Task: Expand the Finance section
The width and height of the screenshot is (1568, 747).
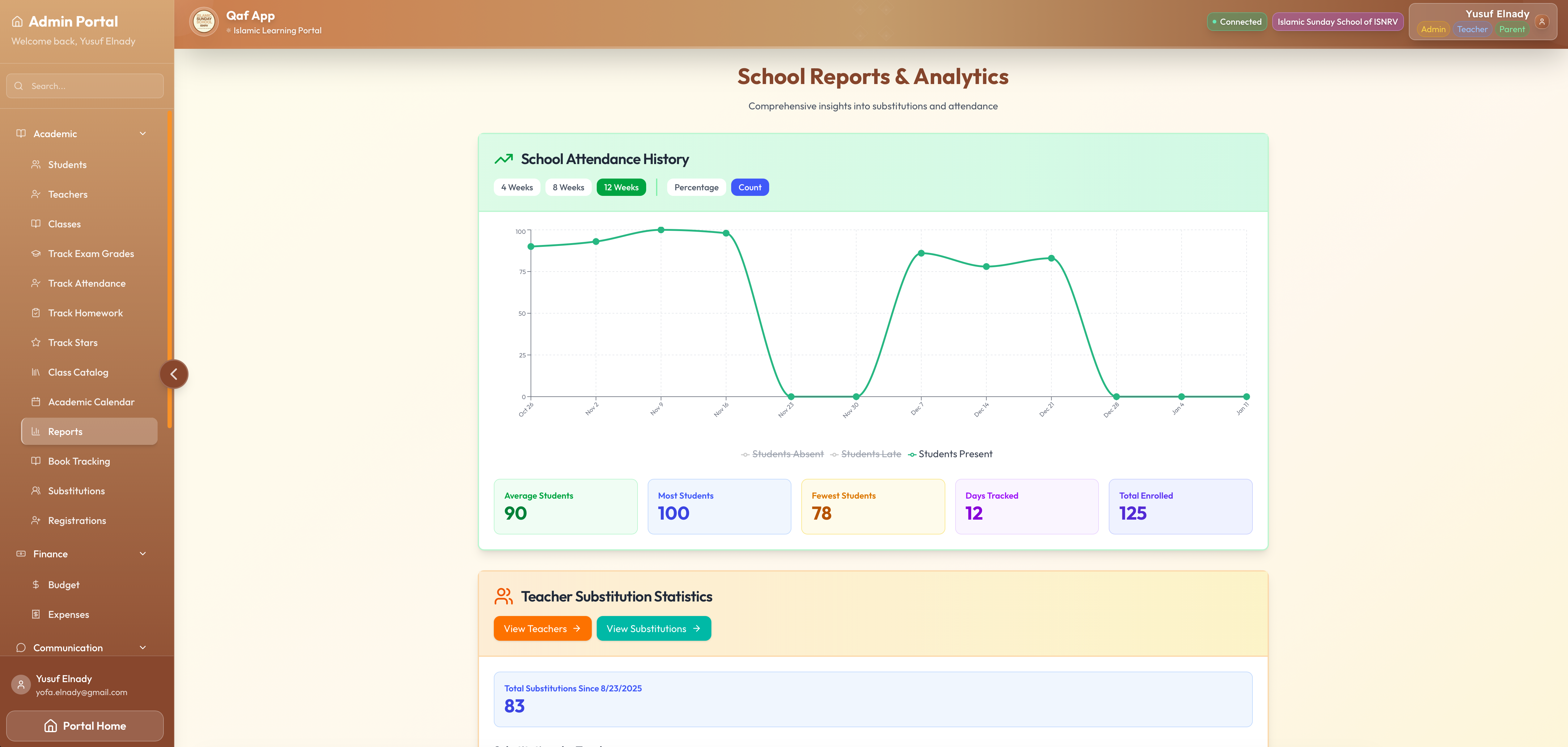Action: [142, 554]
